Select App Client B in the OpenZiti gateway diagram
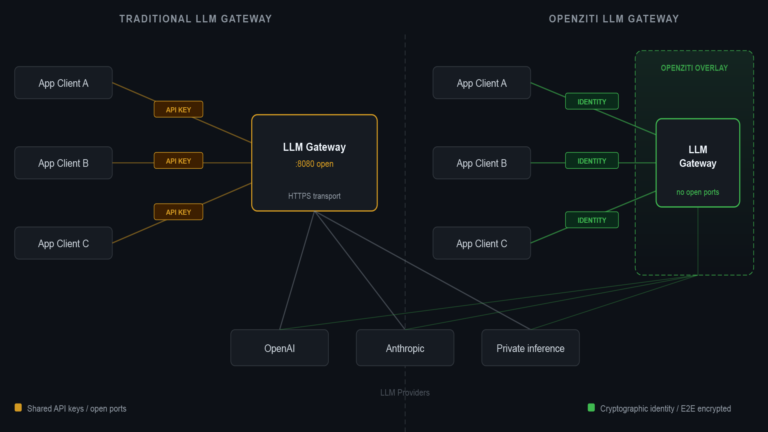768x432 pixels. click(482, 163)
